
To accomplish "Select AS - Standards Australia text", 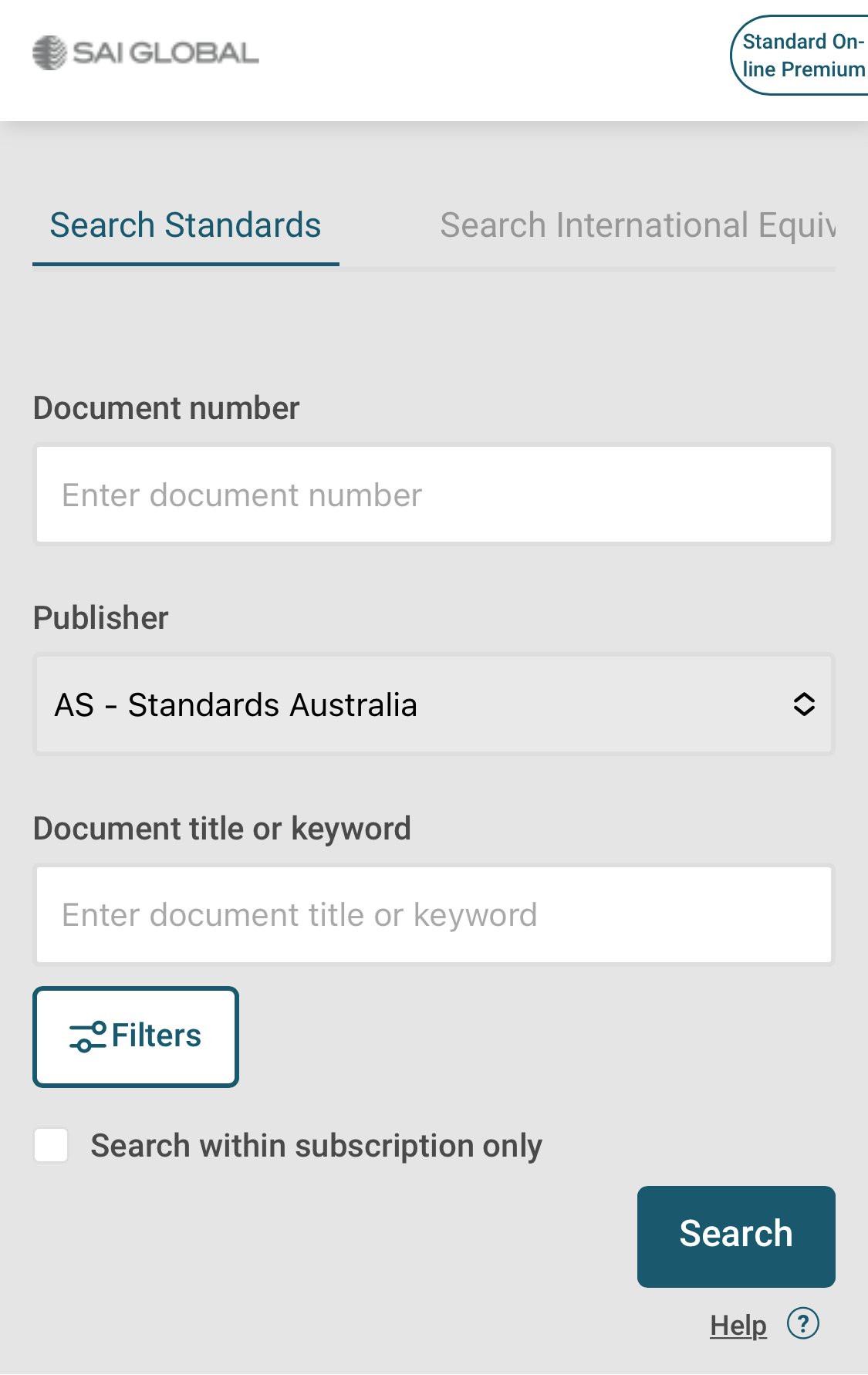I will click(235, 705).
